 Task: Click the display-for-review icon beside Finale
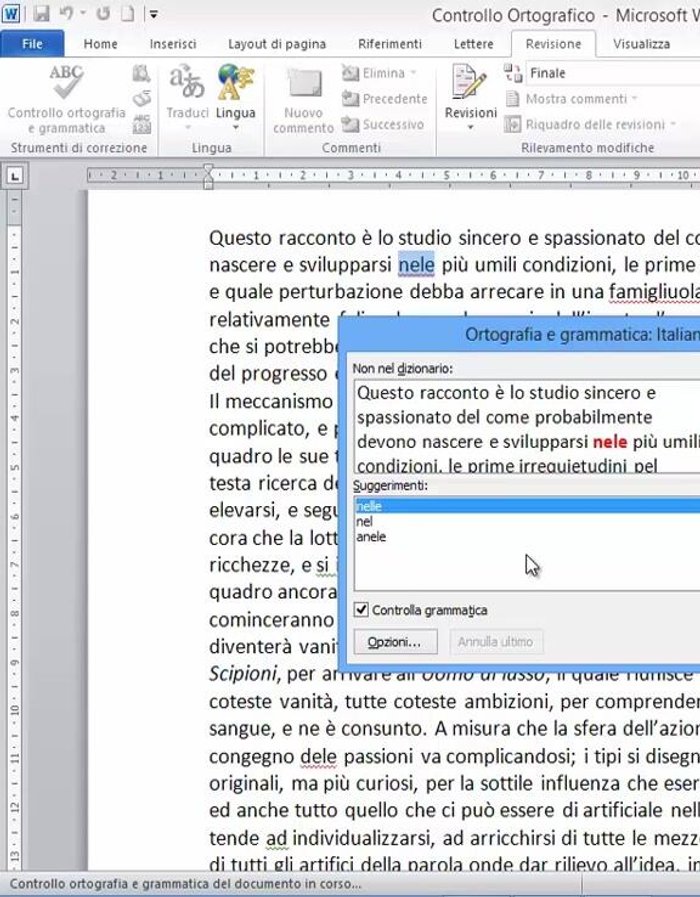[513, 73]
